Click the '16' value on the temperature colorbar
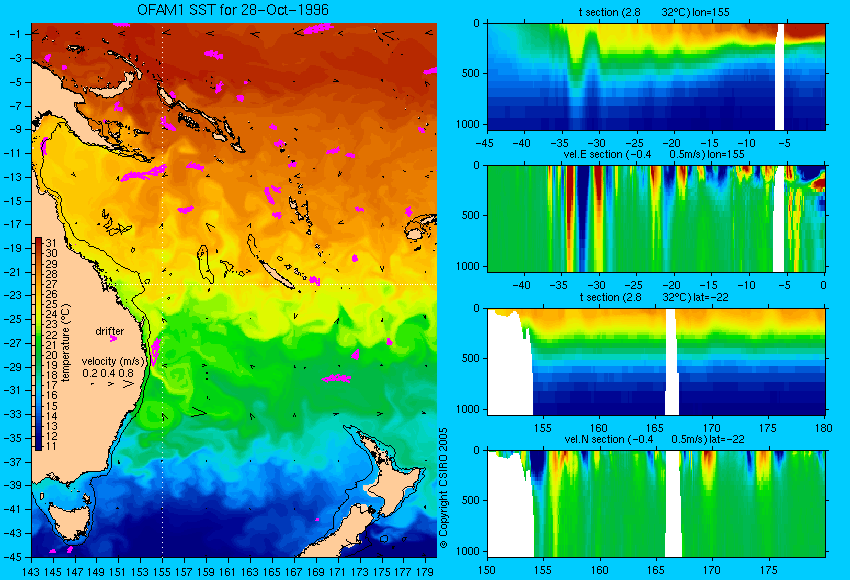850x580 pixels. [x=51, y=395]
